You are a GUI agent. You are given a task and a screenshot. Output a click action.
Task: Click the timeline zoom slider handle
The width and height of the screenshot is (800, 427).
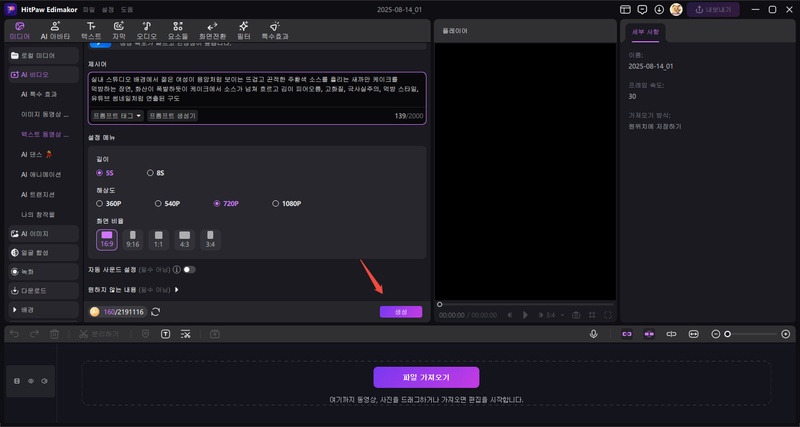(x=728, y=334)
